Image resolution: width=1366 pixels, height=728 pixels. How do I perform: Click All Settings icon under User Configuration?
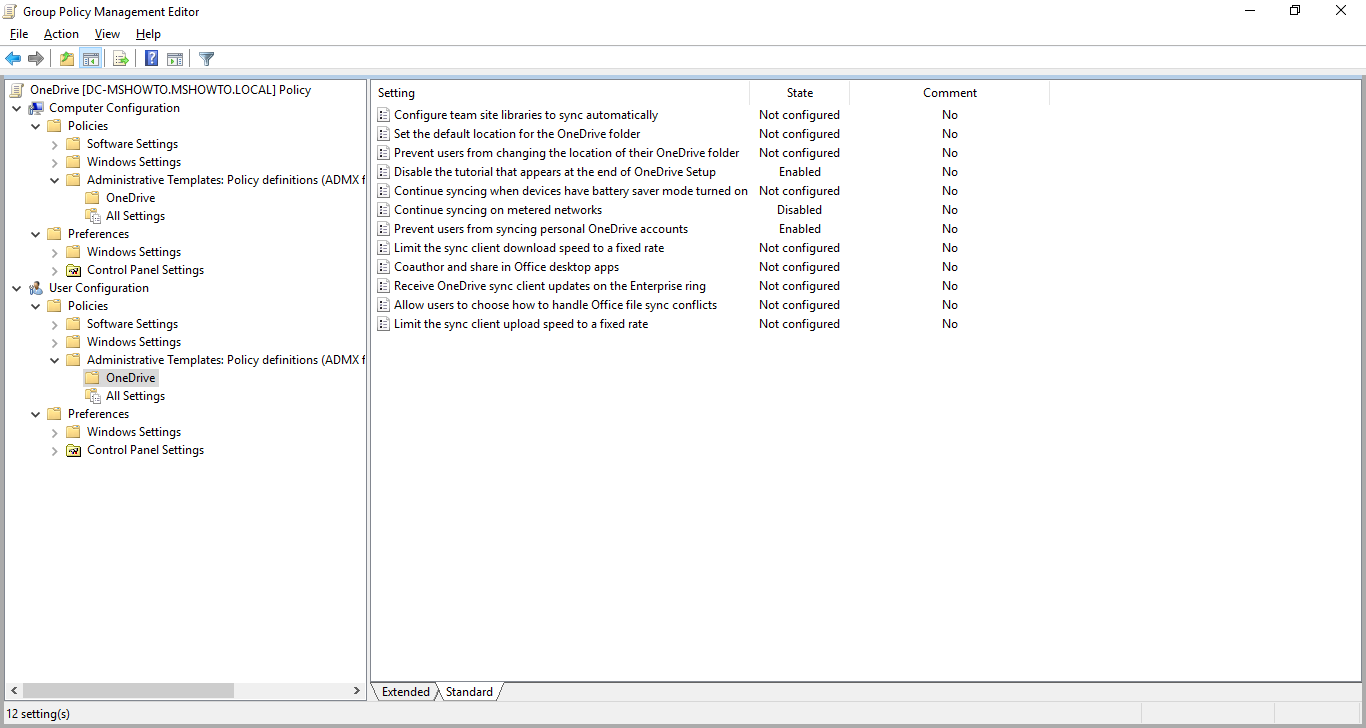click(92, 396)
